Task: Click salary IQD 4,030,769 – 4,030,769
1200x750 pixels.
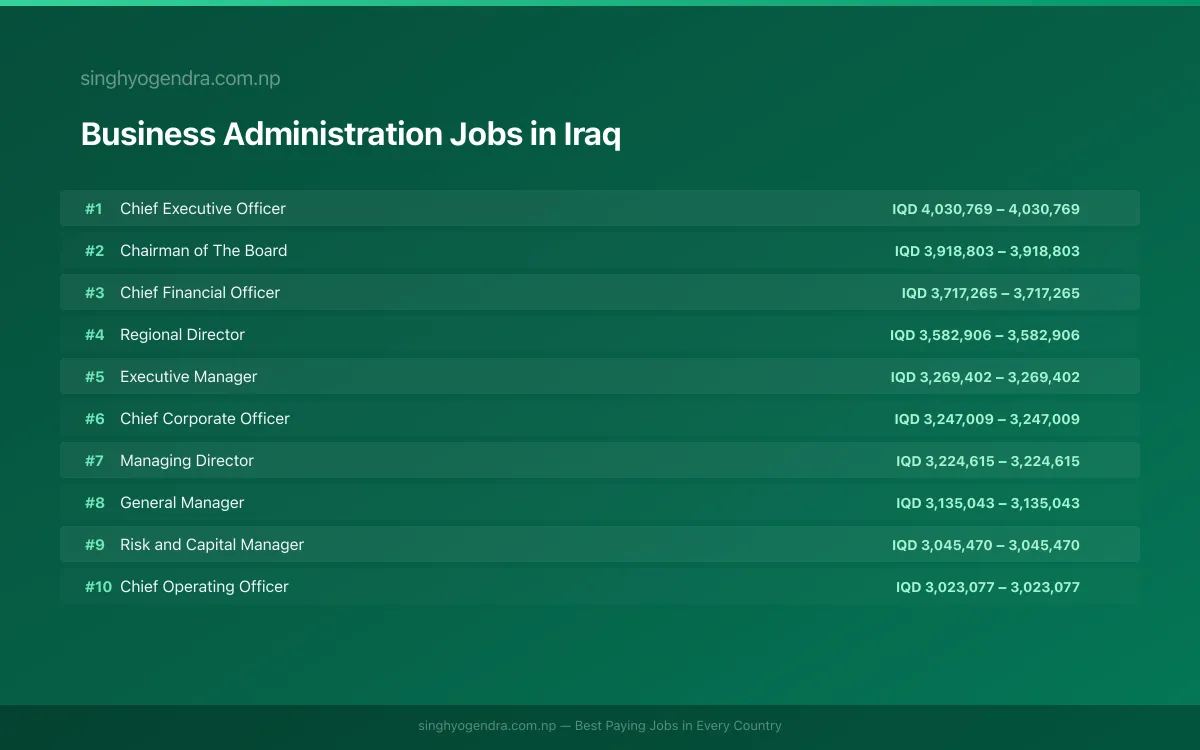Action: click(986, 209)
